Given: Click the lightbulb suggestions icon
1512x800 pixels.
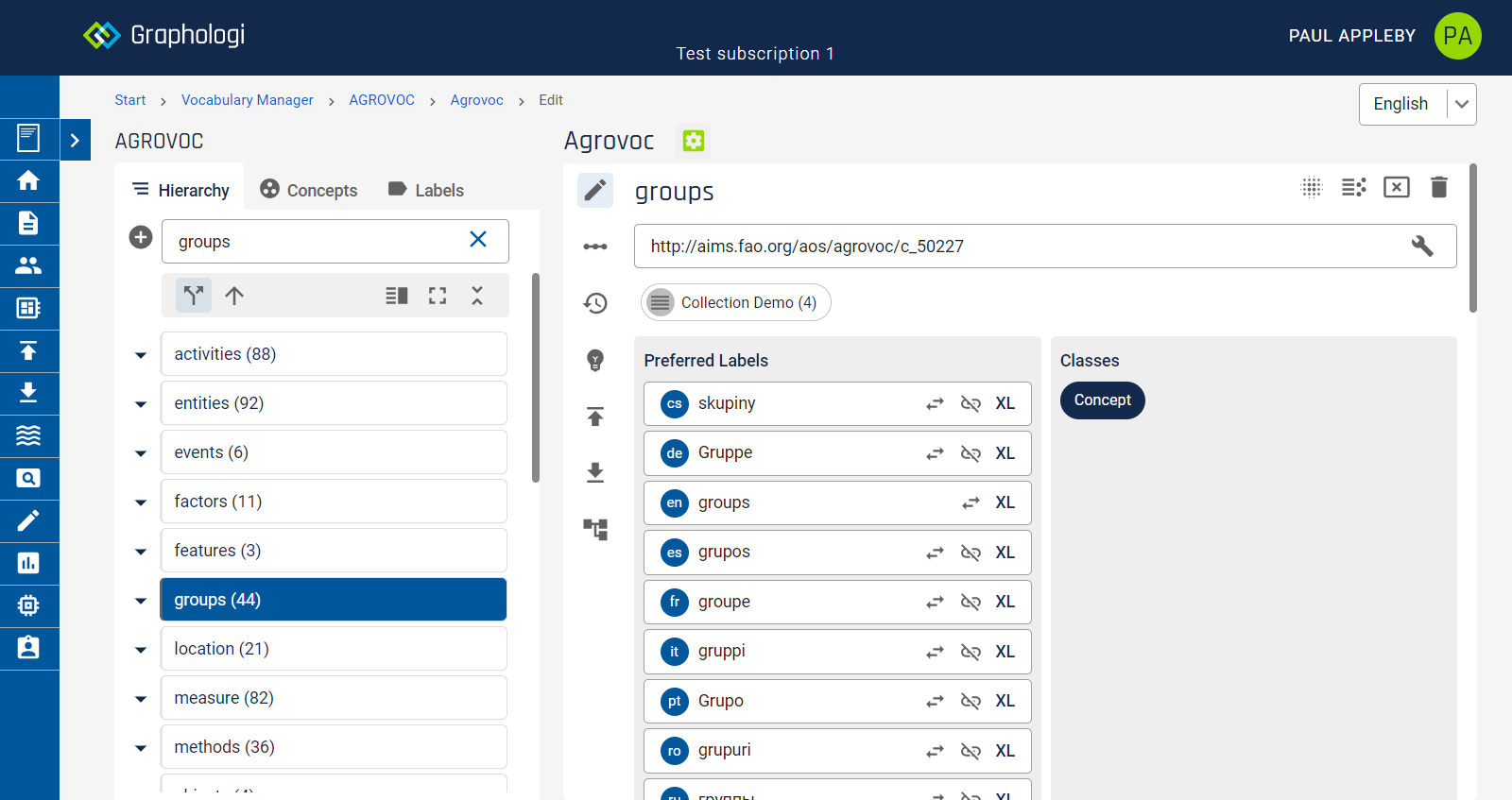Looking at the screenshot, I should [x=595, y=360].
